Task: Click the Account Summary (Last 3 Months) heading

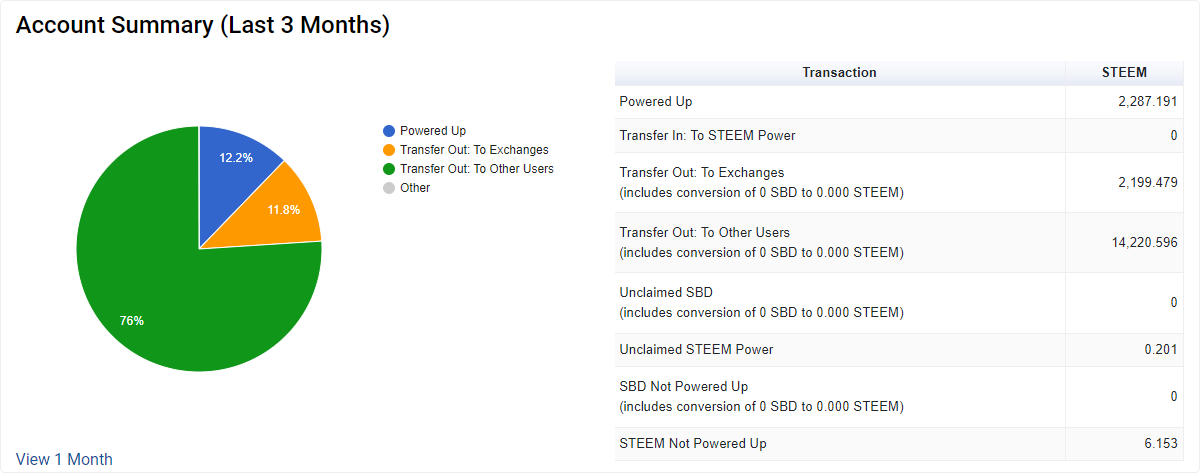Action: point(202,27)
